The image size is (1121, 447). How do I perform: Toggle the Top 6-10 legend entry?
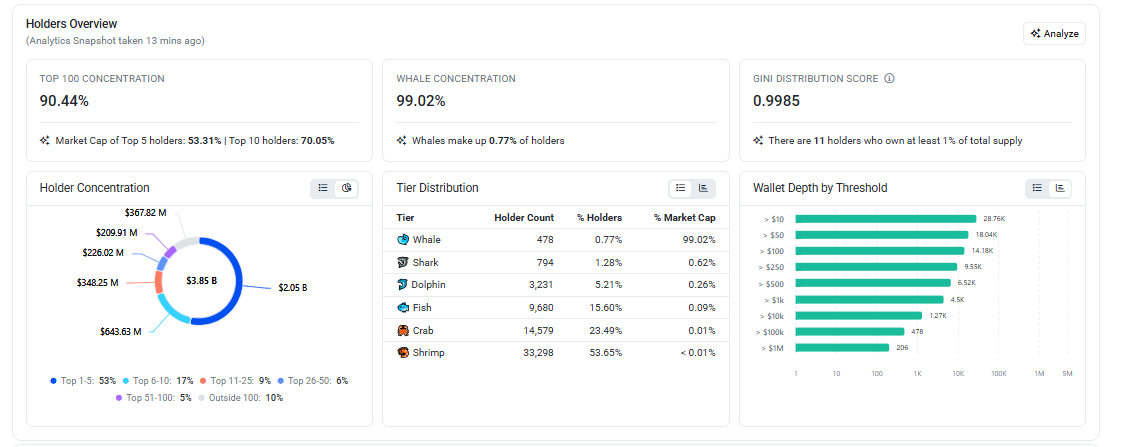158,381
